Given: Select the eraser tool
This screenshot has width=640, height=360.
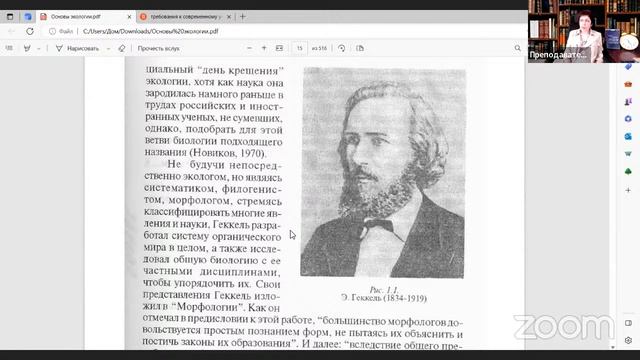Looking at the screenshot, I should (x=122, y=48).
